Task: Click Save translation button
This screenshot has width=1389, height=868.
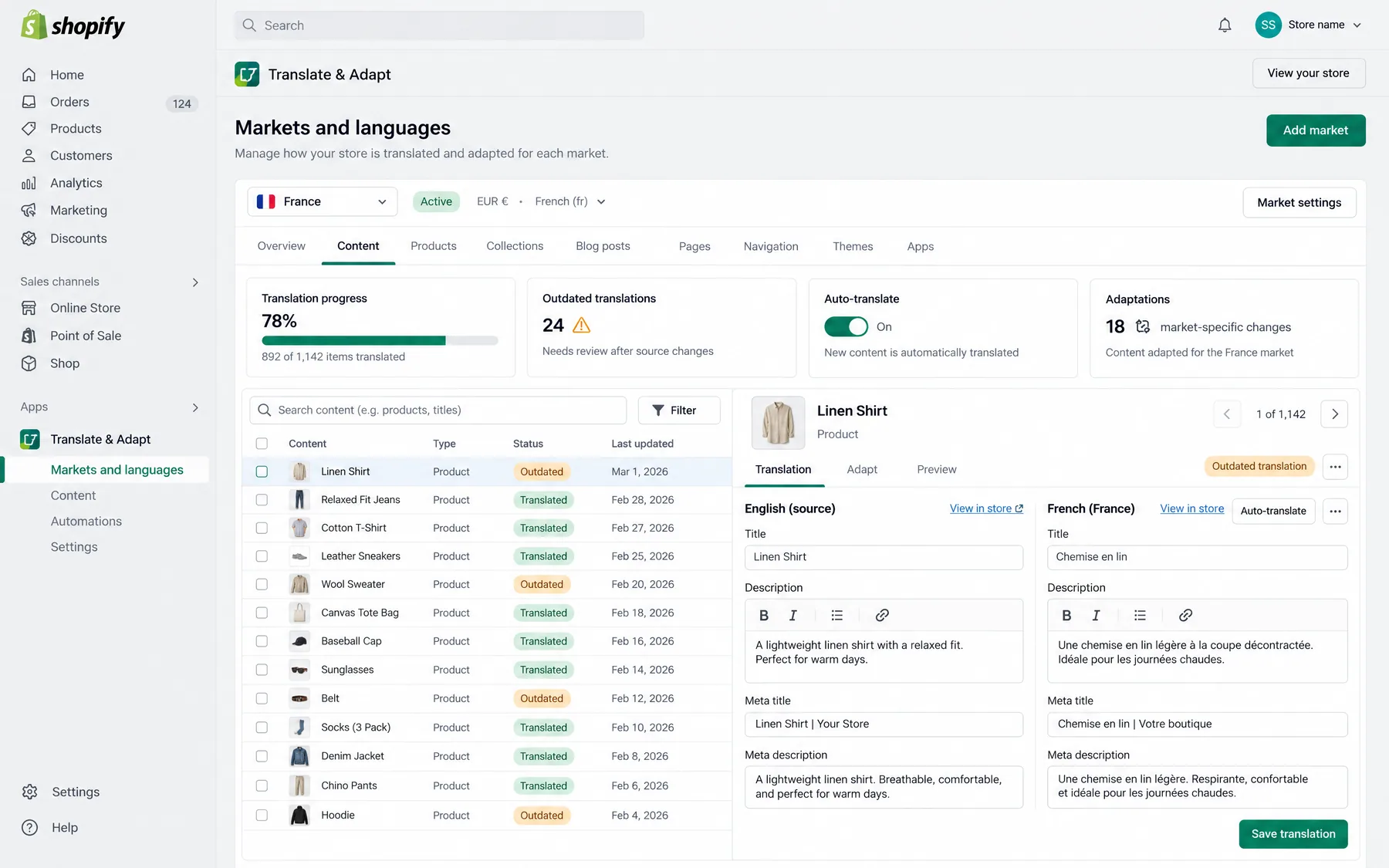Action: [x=1293, y=834]
